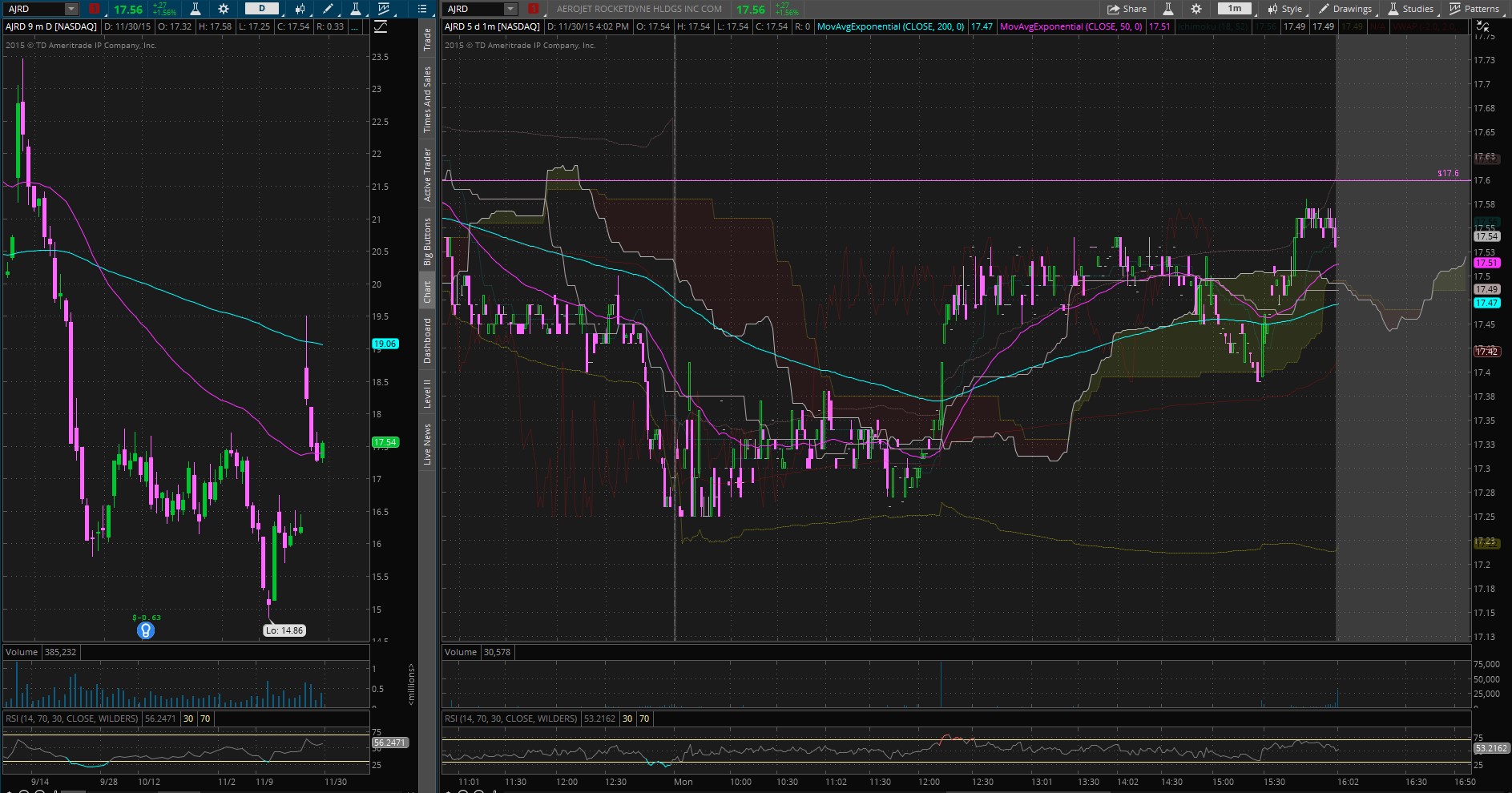Screen dimensions: 1512x793
Task: Click the MovAvgExponential (CLOSE, 200, 0) study label
Action: pyautogui.click(x=890, y=26)
